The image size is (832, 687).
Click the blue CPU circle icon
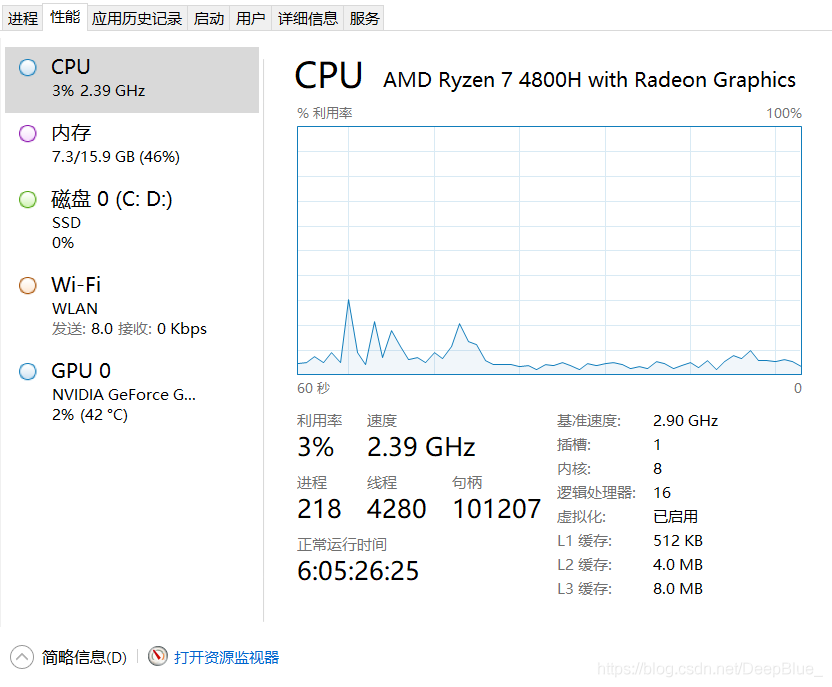[x=28, y=67]
